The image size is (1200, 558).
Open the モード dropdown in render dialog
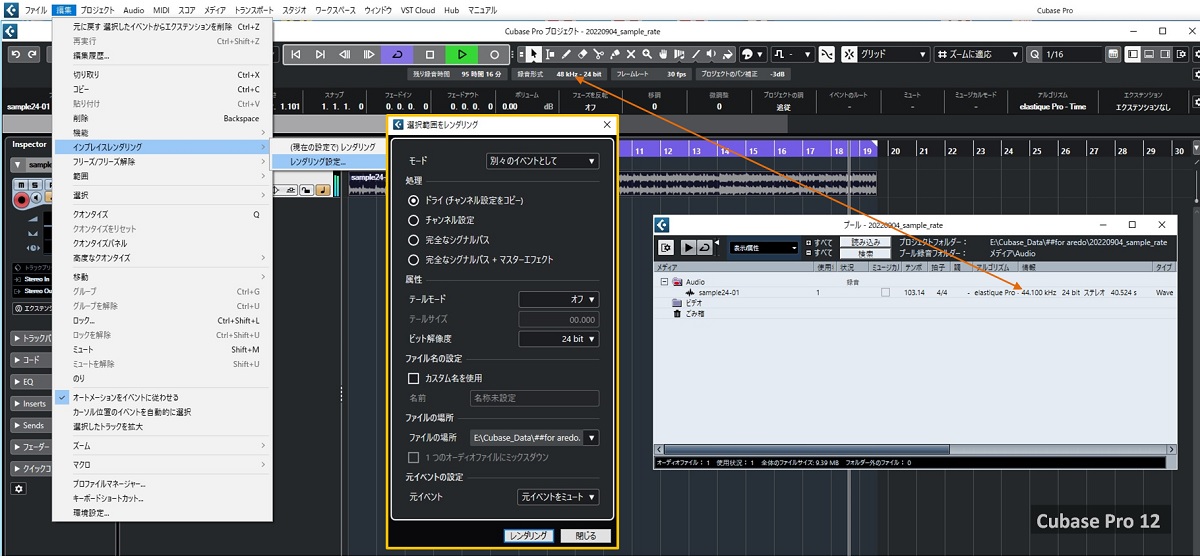(x=542, y=161)
